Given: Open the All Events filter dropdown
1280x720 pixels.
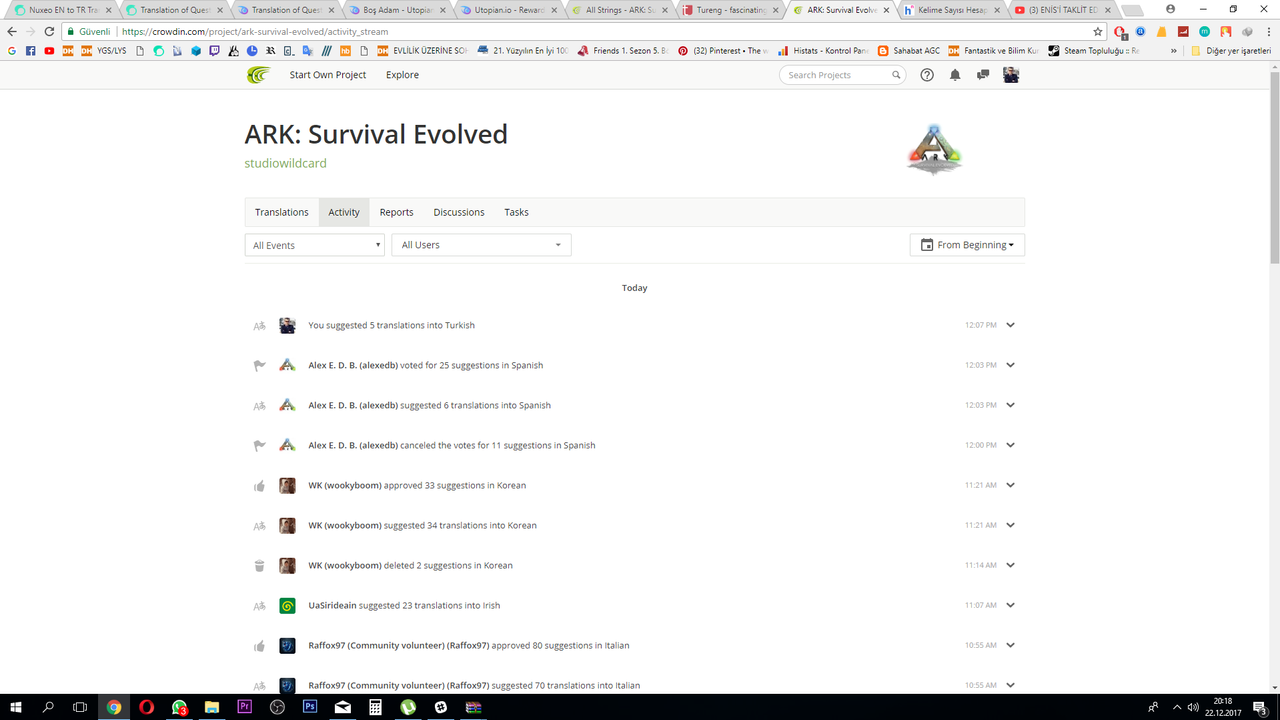Looking at the screenshot, I should pyautogui.click(x=314, y=245).
